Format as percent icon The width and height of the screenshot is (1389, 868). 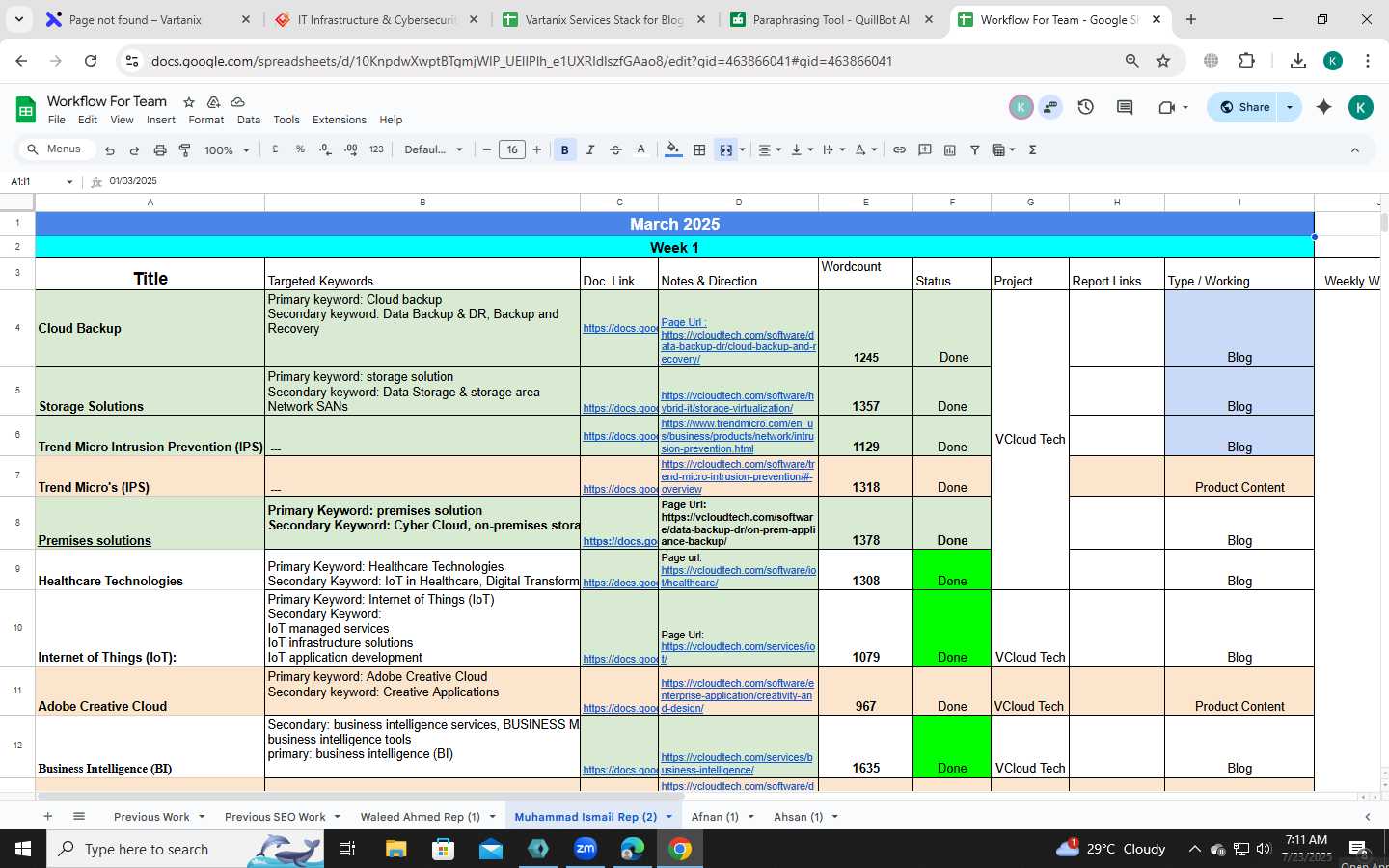[x=300, y=149]
